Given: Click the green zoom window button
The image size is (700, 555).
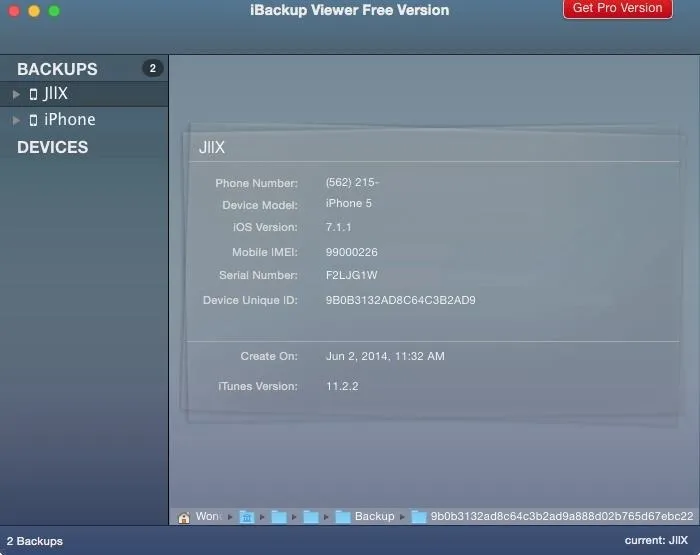Looking at the screenshot, I should (x=54, y=11).
